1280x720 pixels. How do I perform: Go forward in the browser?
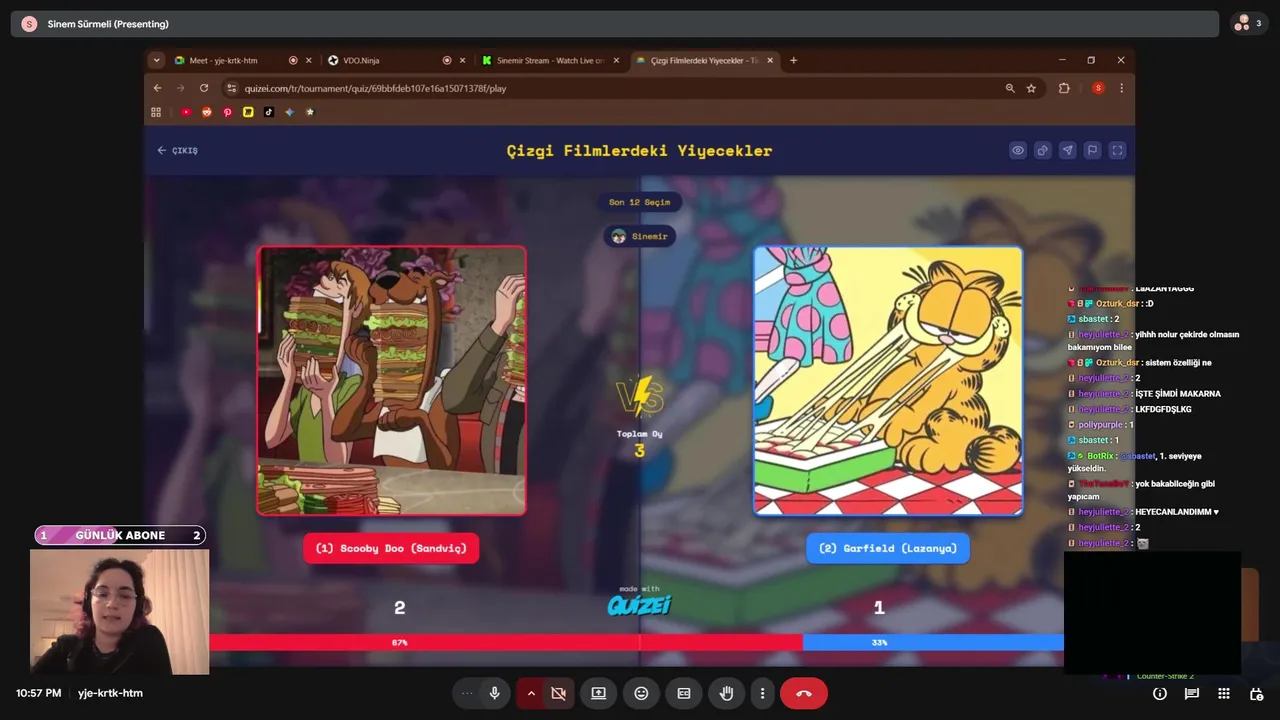point(181,88)
